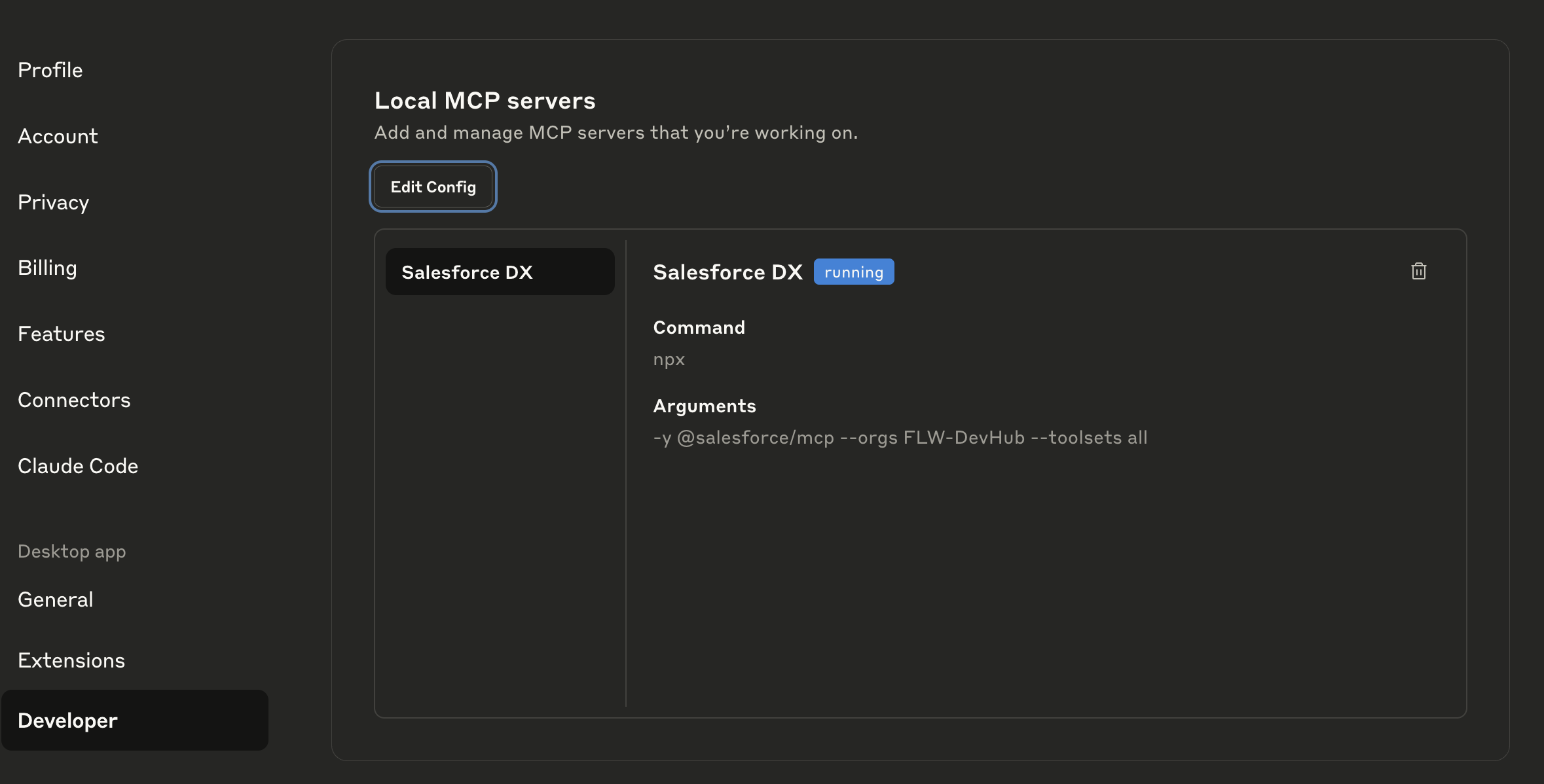Open Privacy settings
Screen dimensions: 1544x784
click(53, 202)
